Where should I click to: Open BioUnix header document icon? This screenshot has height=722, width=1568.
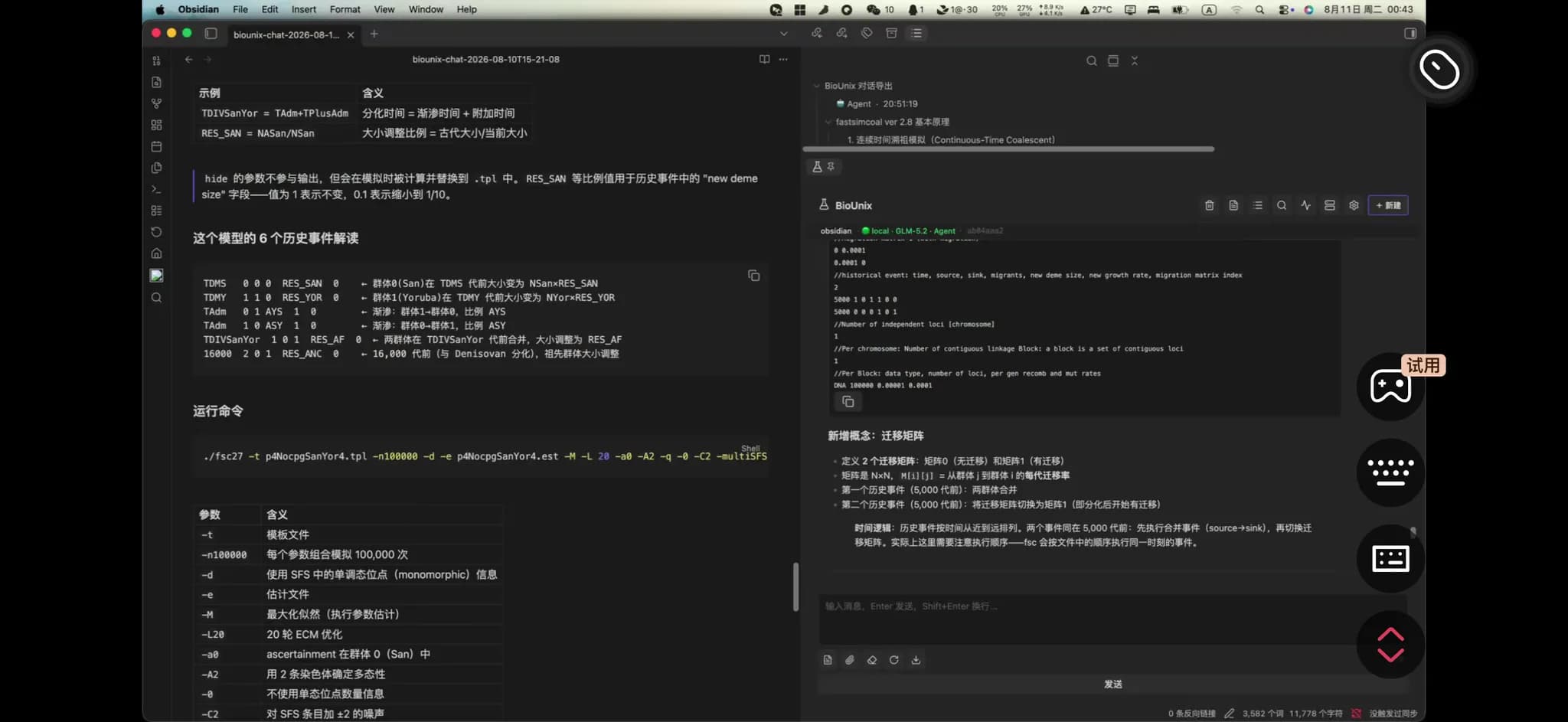click(x=1233, y=205)
